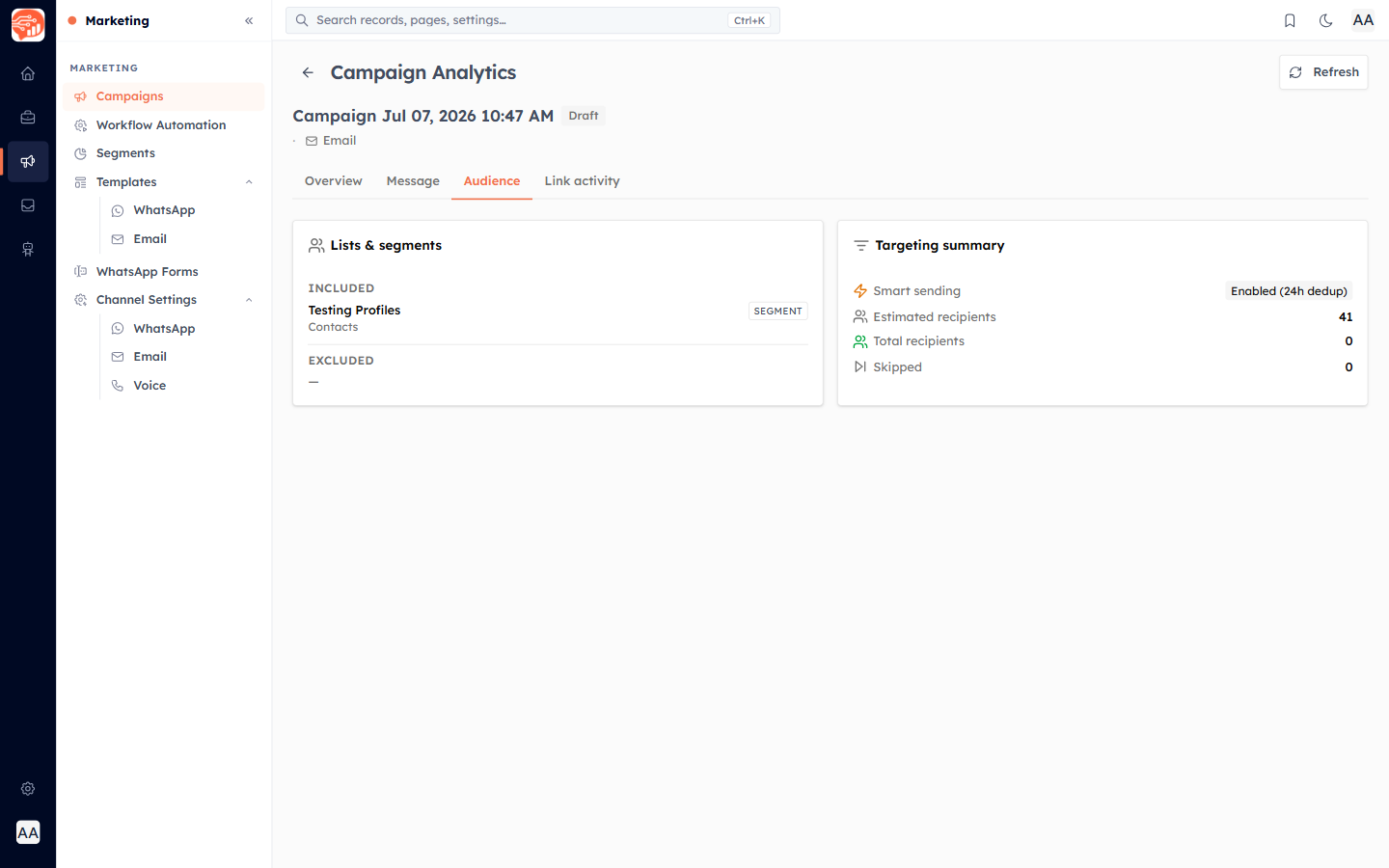The image size is (1389, 868).
Task: Open the inbox icon in left rail
Action: click(28, 205)
